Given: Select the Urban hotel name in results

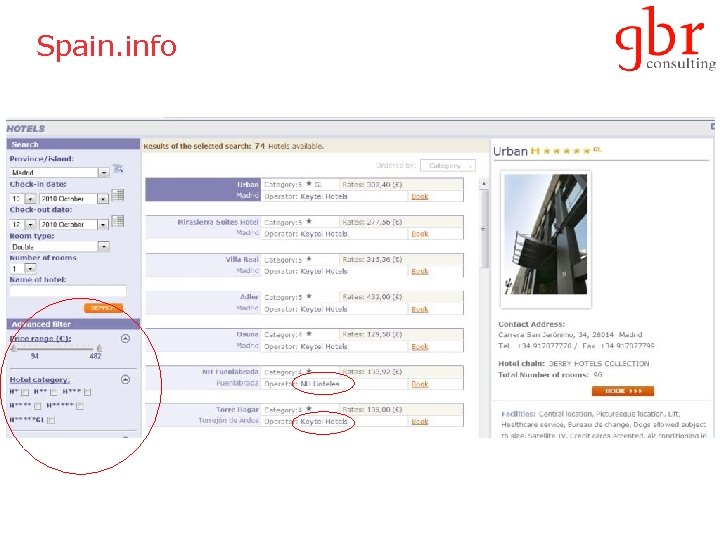Looking at the screenshot, I should pos(248,184).
